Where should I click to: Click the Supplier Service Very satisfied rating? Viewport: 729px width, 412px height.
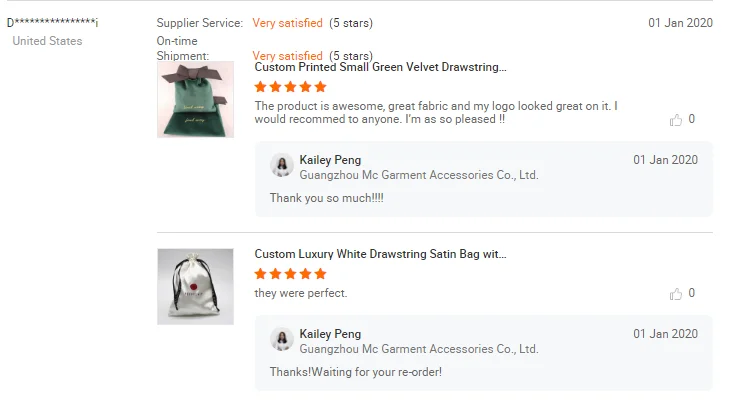(287, 23)
